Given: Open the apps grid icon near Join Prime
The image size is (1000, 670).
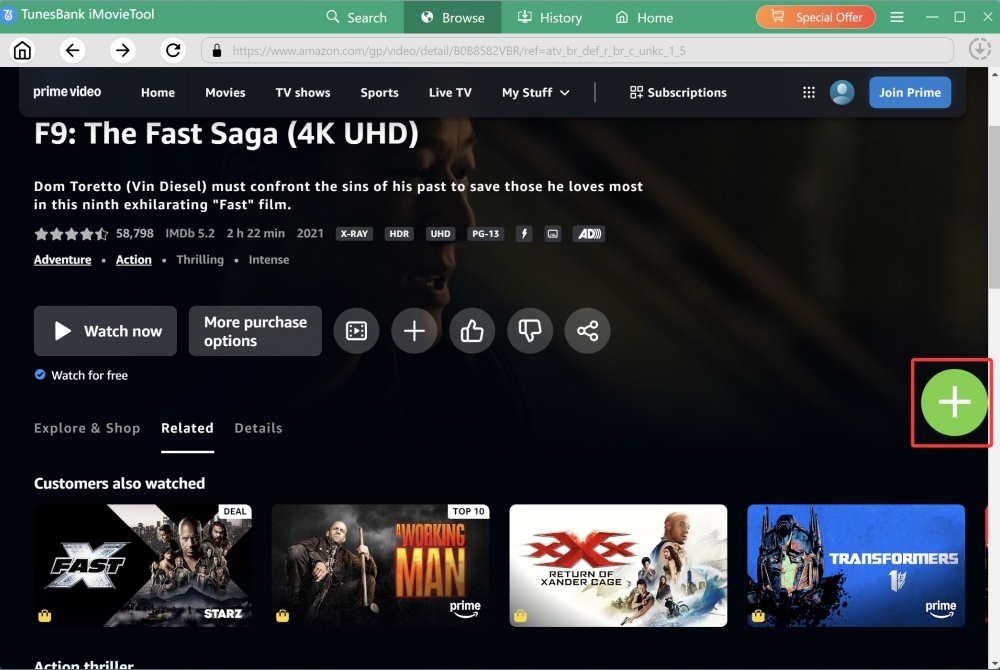Looking at the screenshot, I should (x=808, y=92).
